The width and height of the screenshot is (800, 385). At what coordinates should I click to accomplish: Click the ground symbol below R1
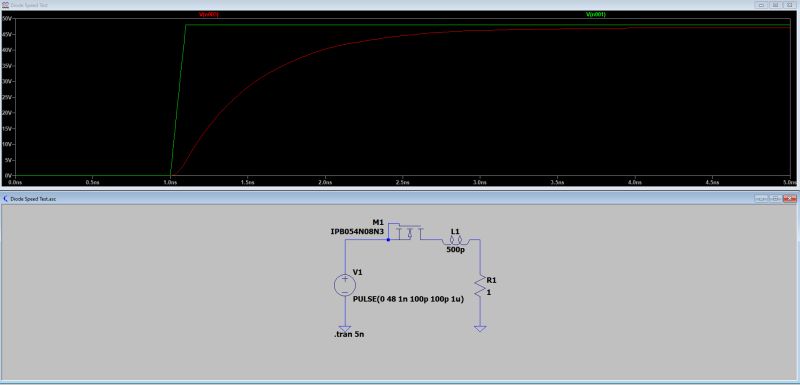480,329
